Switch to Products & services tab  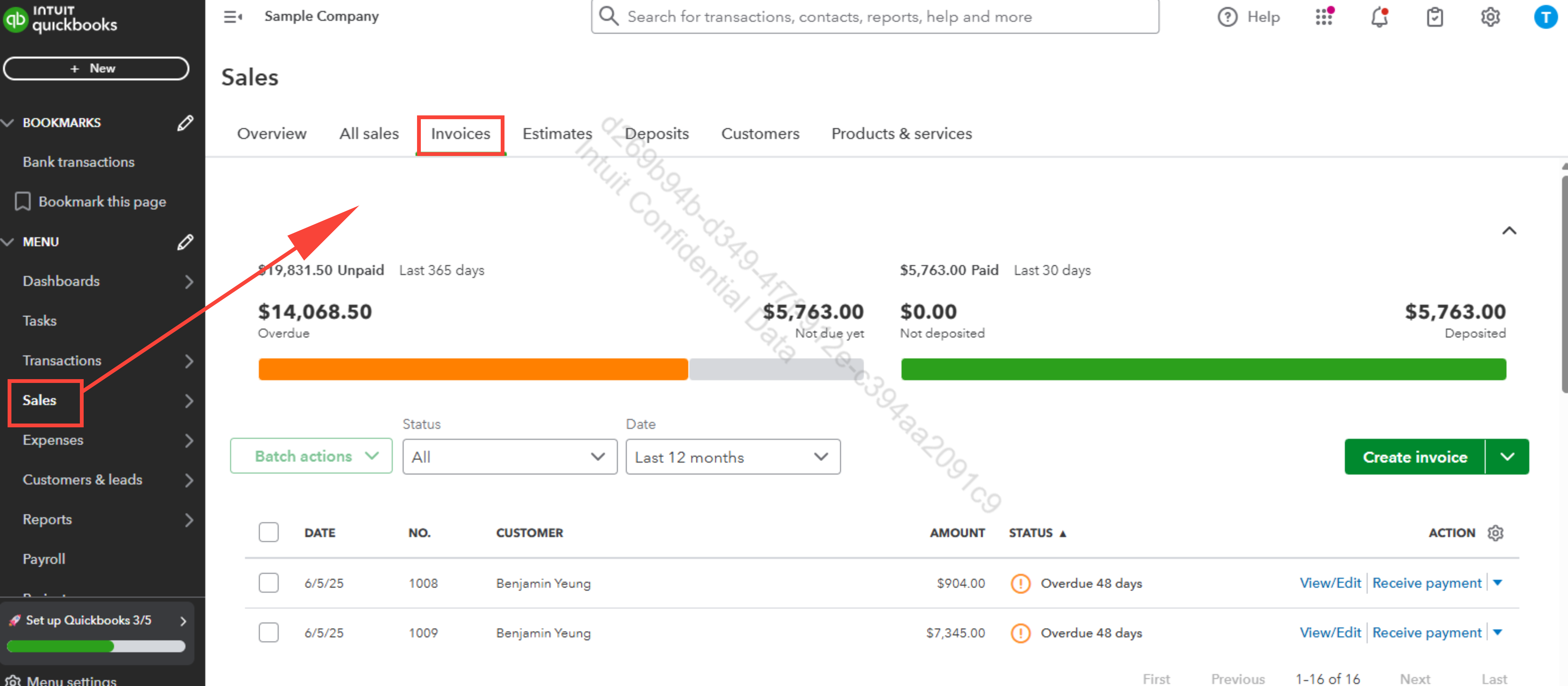tap(902, 134)
